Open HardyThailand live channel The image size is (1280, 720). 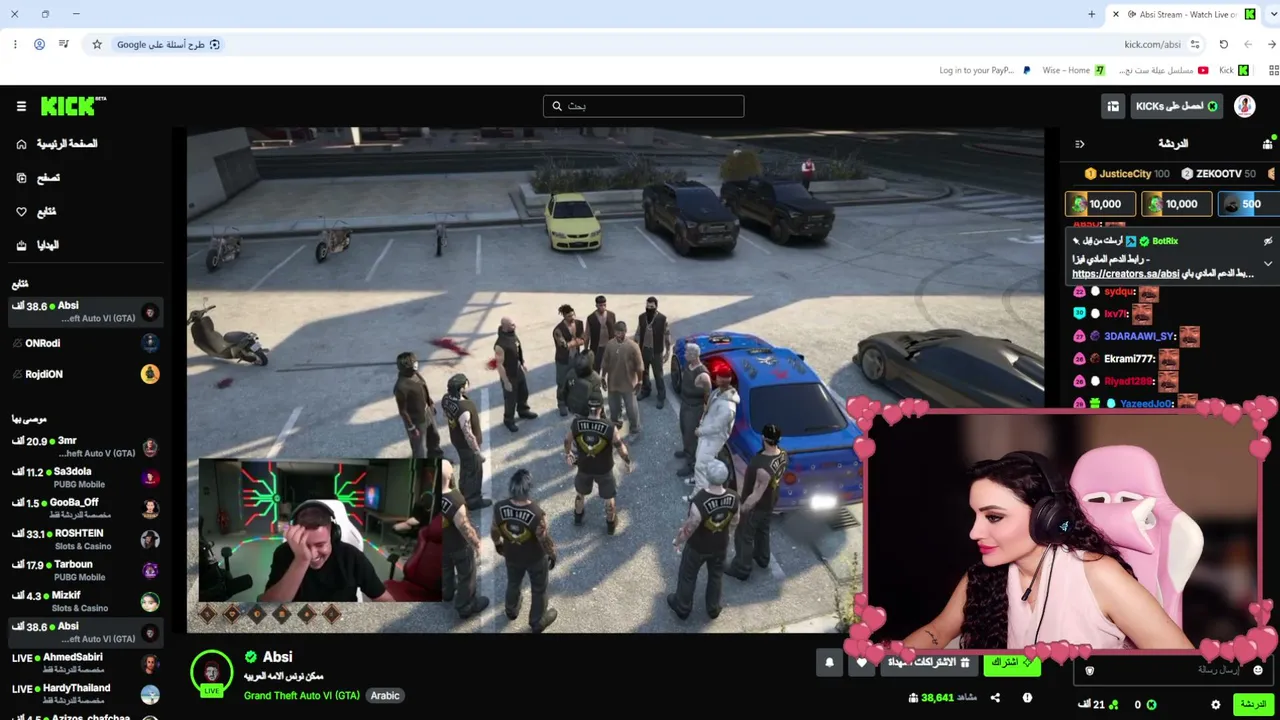click(x=84, y=694)
